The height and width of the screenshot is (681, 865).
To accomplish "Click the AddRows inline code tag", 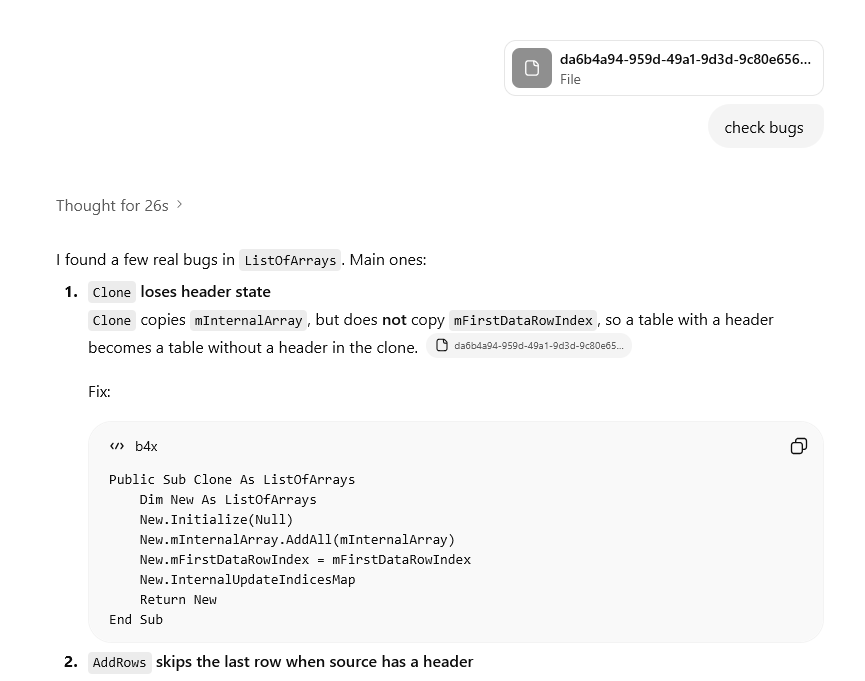I will 119,662.
